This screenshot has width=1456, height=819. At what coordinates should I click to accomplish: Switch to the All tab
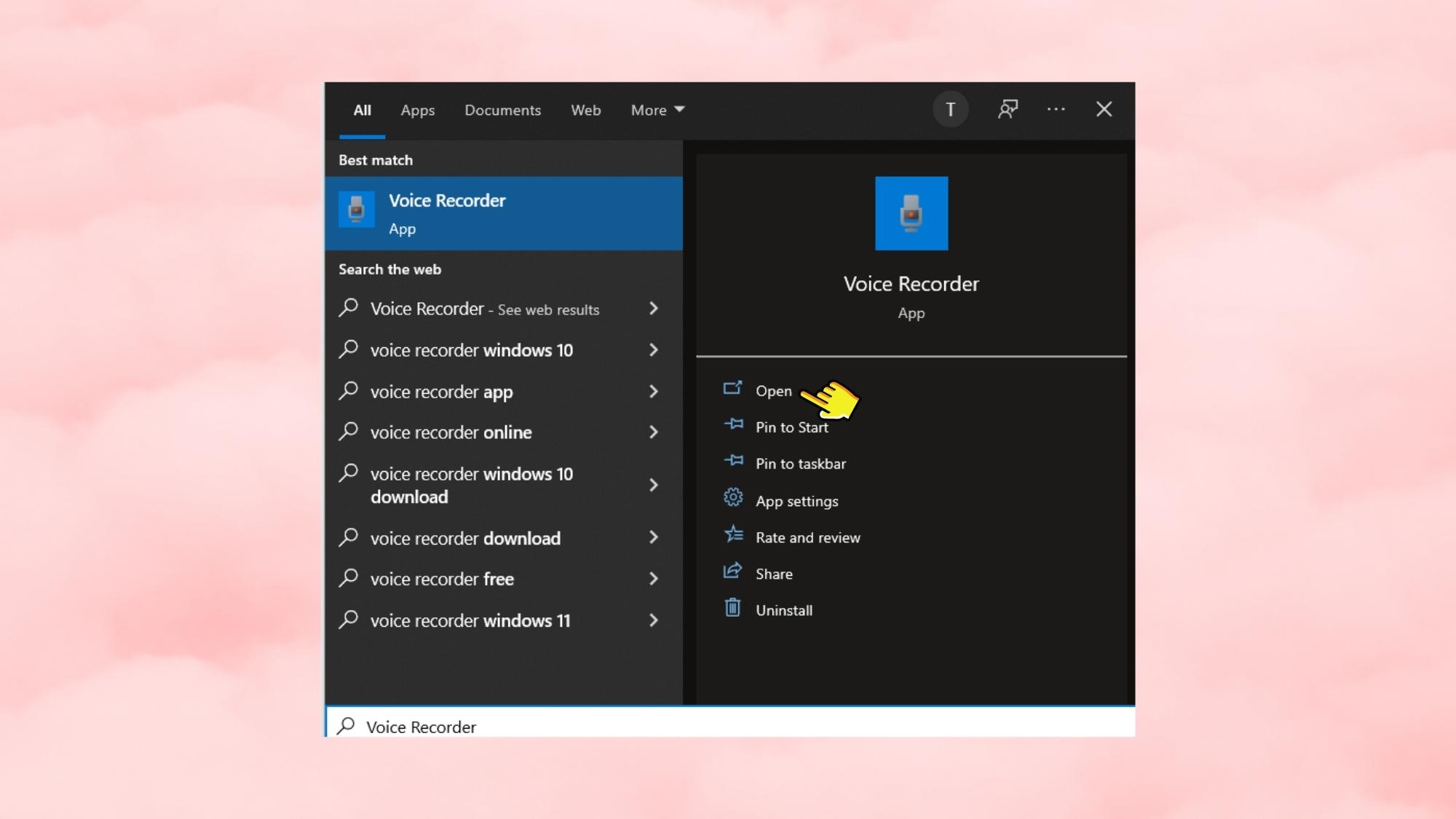coord(362,110)
